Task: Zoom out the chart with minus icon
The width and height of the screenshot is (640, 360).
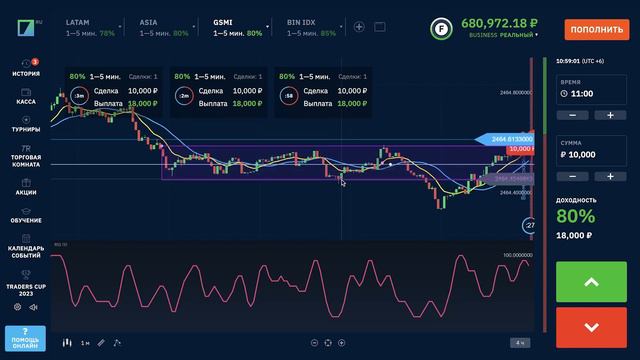Action: (x=314, y=343)
